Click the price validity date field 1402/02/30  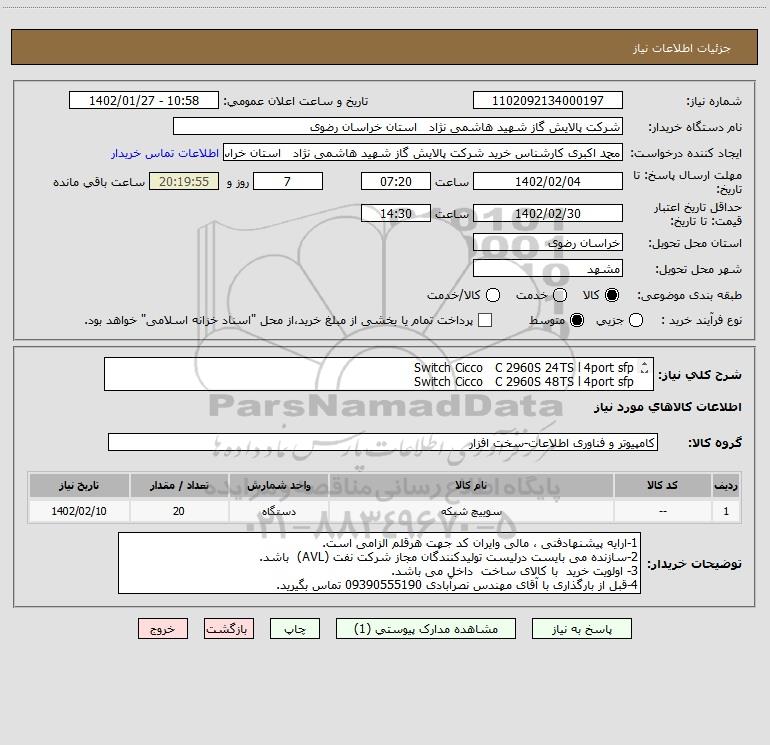click(547, 213)
